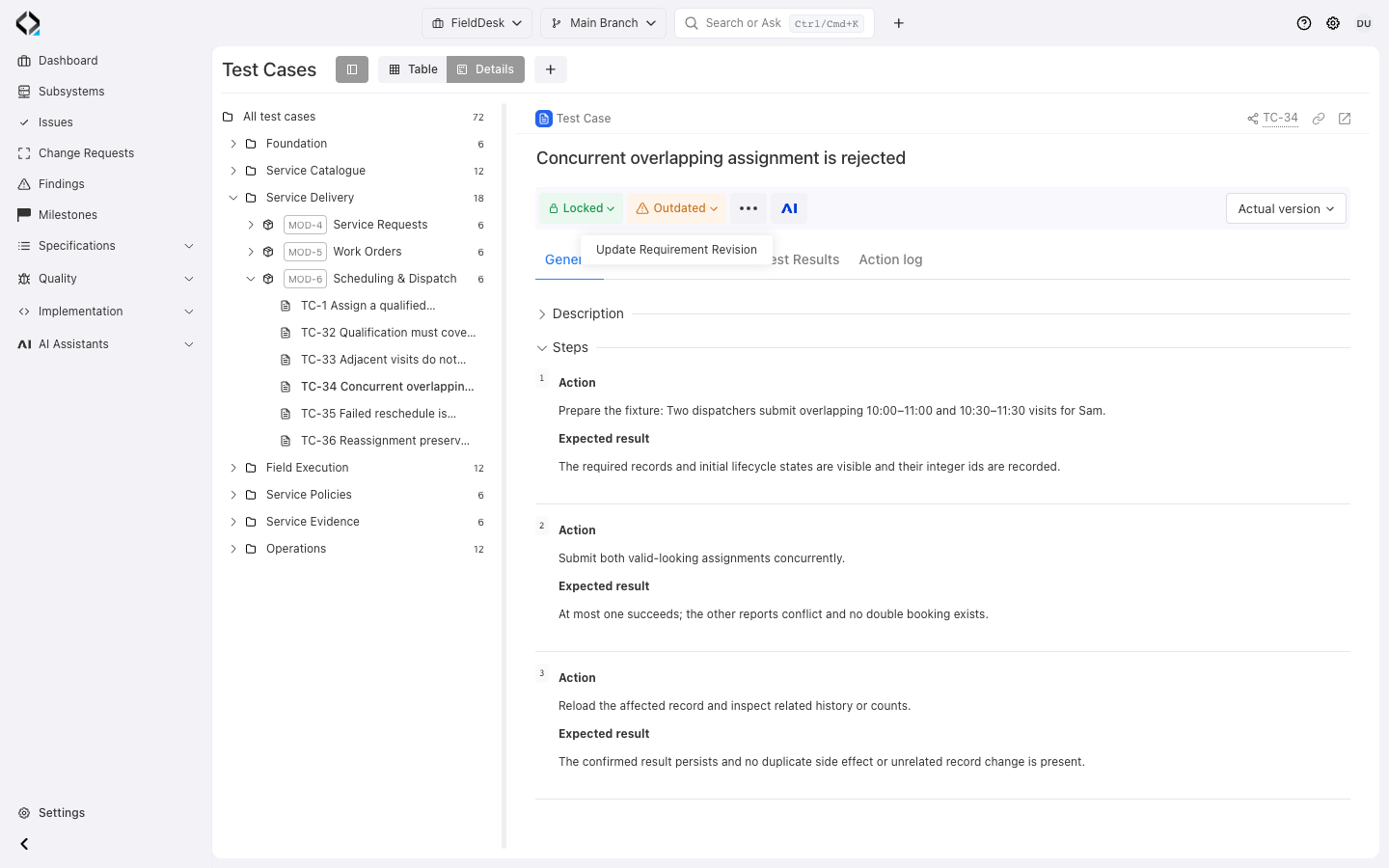
Task: Switch to Table view
Action: 413,69
